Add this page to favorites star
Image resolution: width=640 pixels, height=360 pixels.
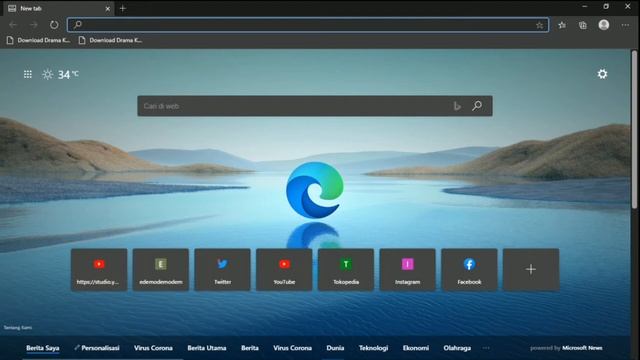pyautogui.click(x=540, y=25)
